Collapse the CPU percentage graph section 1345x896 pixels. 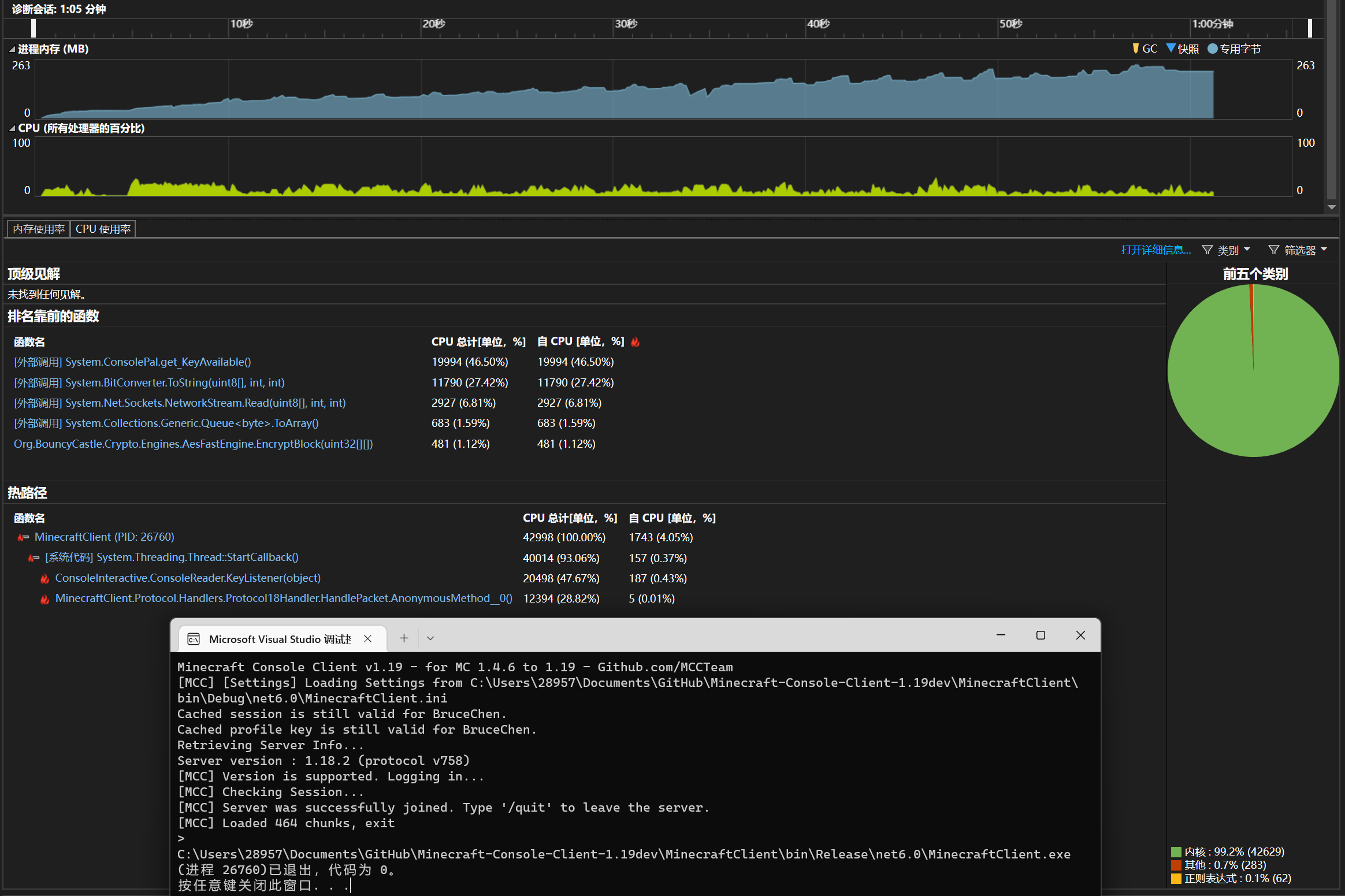coord(12,128)
